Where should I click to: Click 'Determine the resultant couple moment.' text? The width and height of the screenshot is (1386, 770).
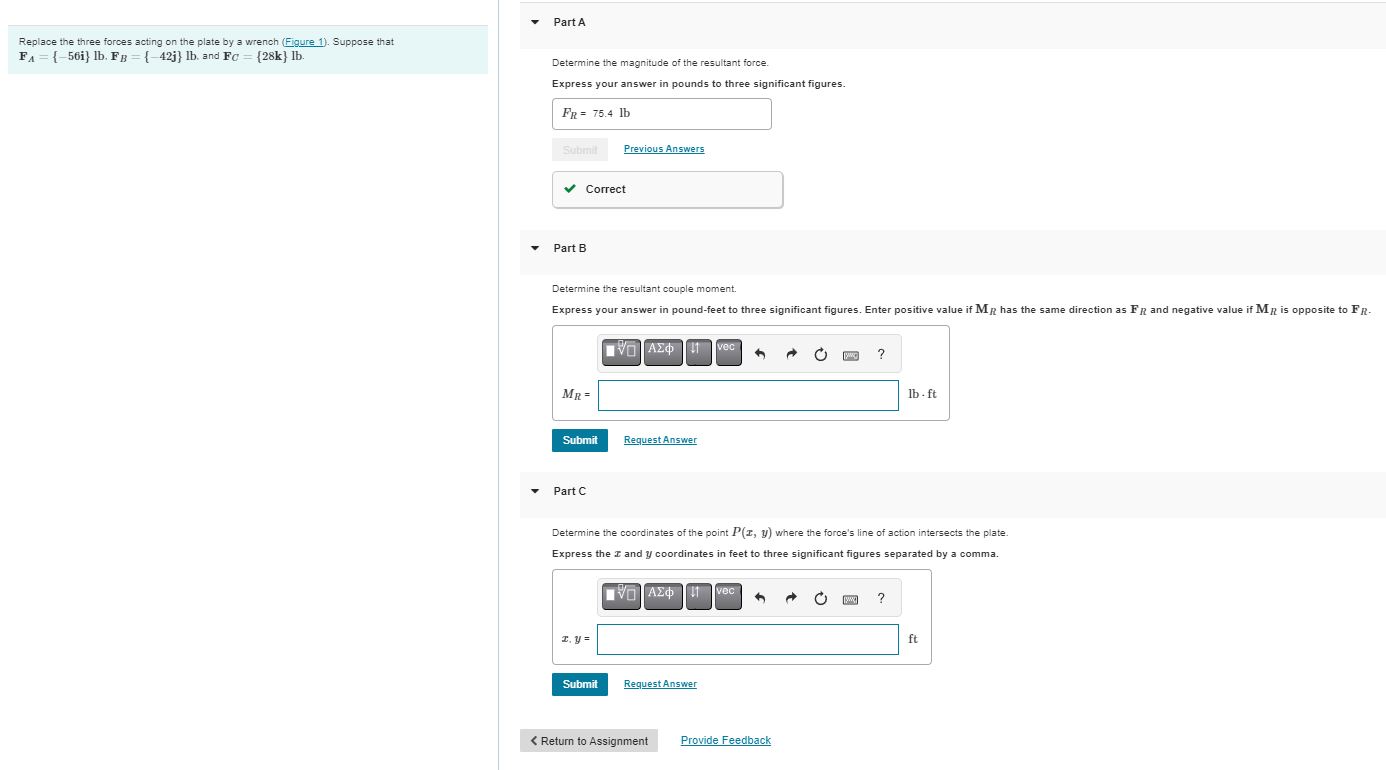(x=644, y=289)
